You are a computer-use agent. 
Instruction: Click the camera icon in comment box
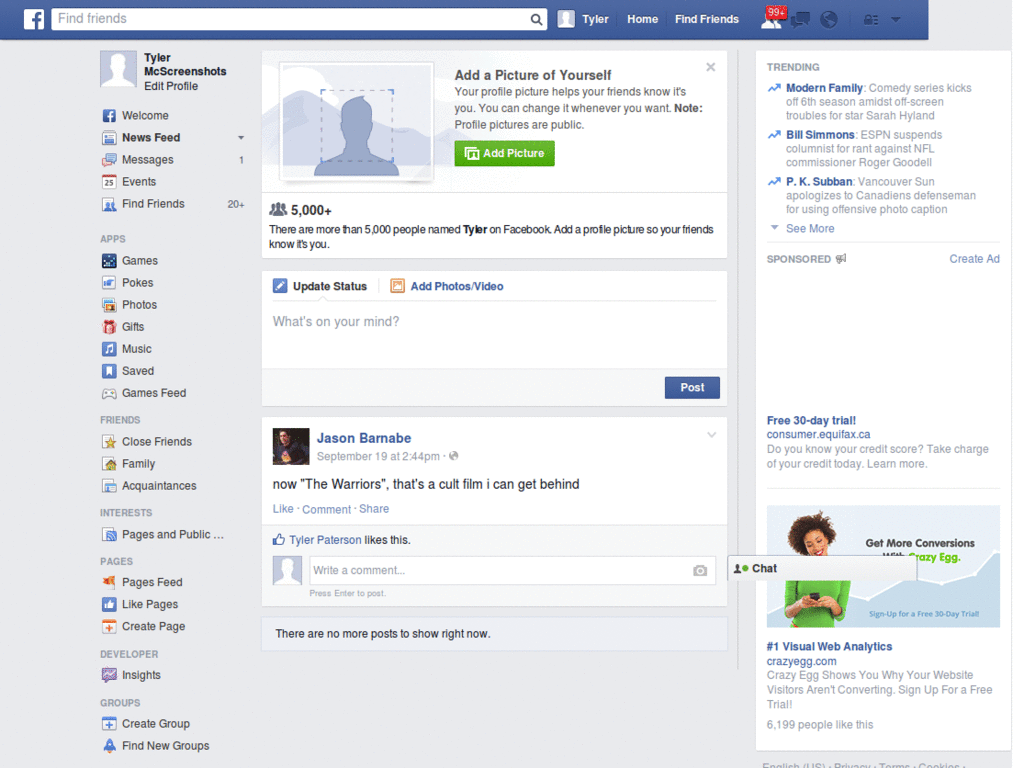[x=700, y=571]
